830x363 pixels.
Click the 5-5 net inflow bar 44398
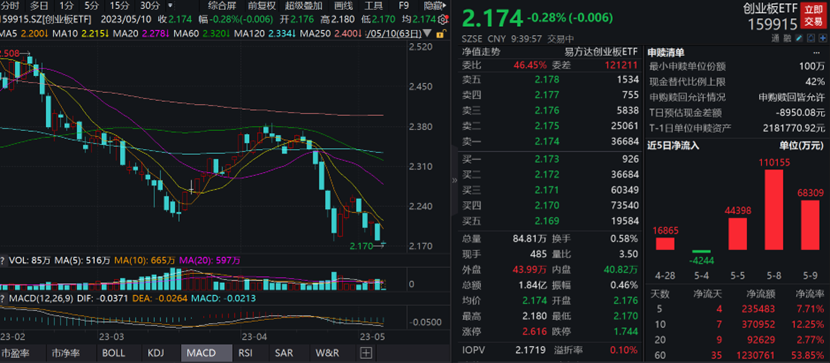pyautogui.click(x=738, y=234)
